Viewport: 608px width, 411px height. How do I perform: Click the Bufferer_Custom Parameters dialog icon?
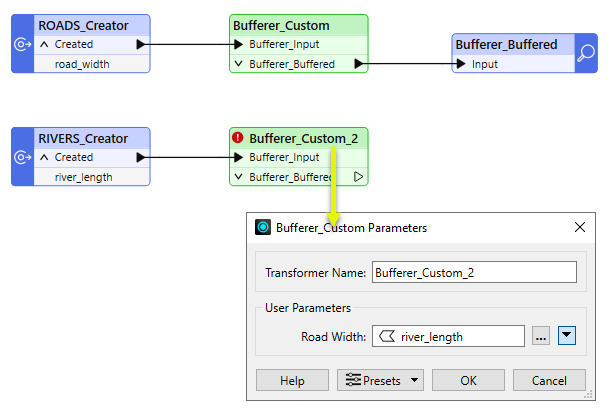point(263,227)
